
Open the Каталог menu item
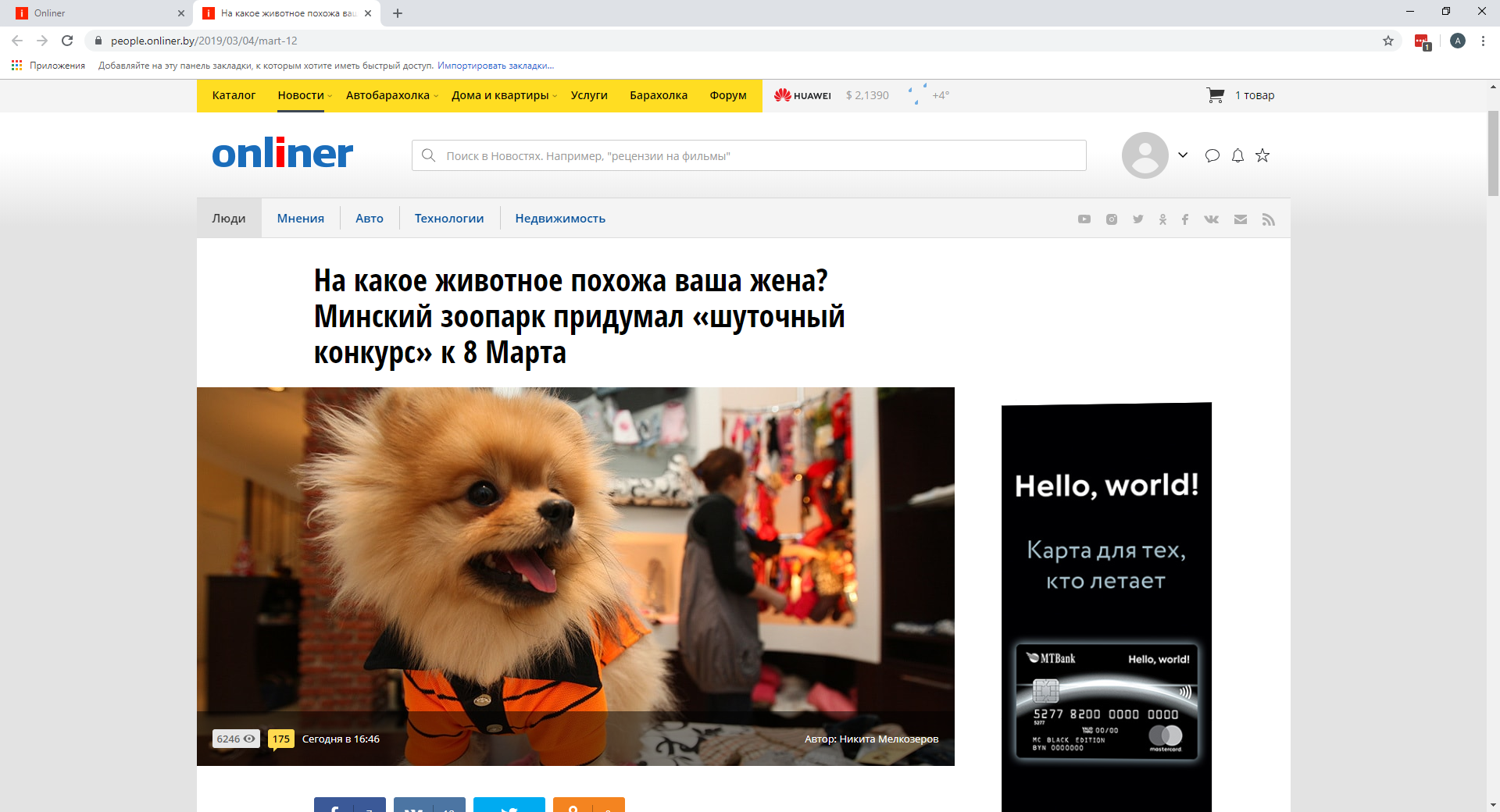234,95
